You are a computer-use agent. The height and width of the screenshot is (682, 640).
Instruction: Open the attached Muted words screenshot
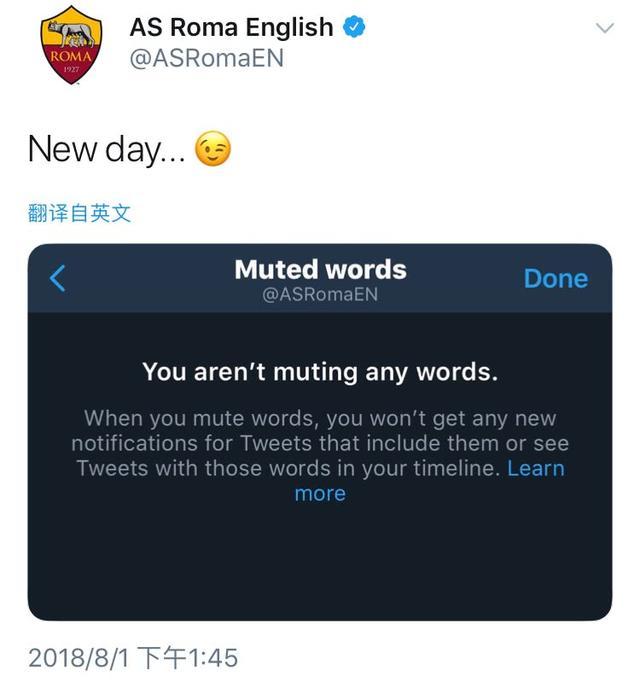click(x=320, y=432)
